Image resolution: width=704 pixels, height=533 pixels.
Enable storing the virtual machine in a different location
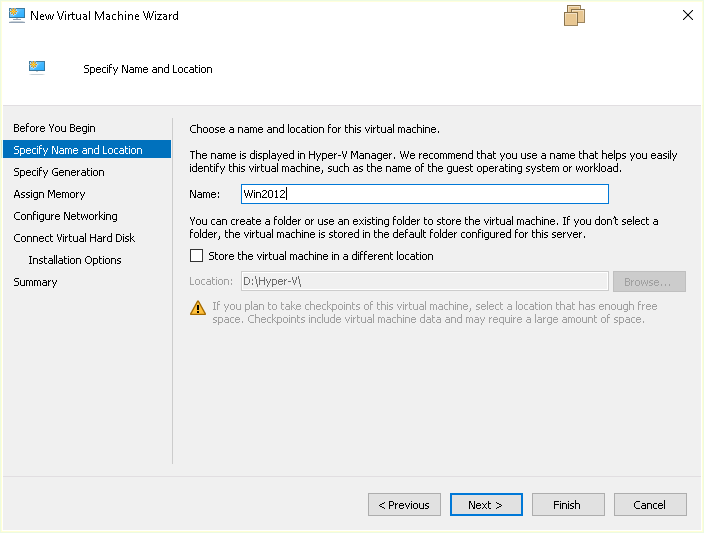point(196,256)
